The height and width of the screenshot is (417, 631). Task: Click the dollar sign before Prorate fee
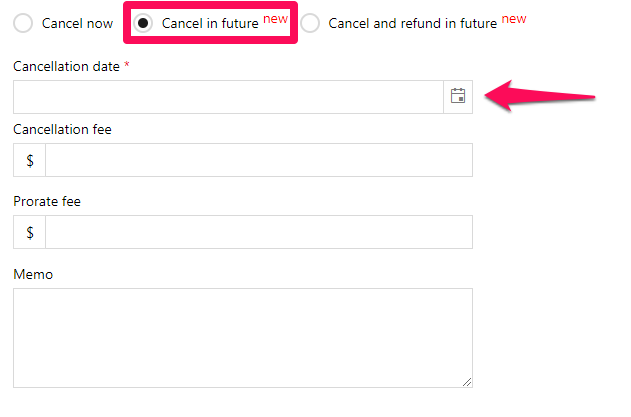(30, 232)
